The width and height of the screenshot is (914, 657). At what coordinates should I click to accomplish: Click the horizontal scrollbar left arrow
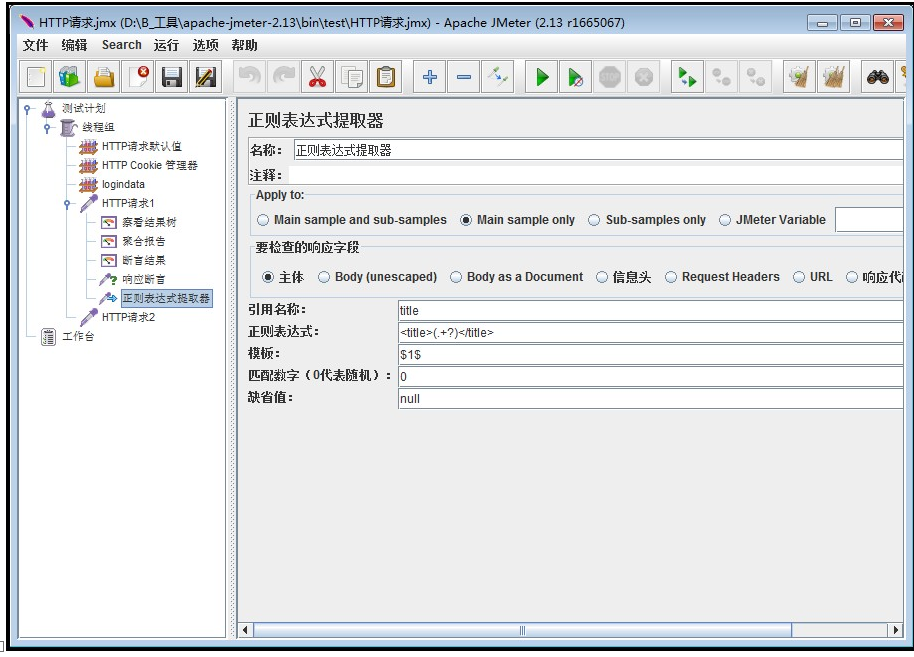(x=245, y=630)
